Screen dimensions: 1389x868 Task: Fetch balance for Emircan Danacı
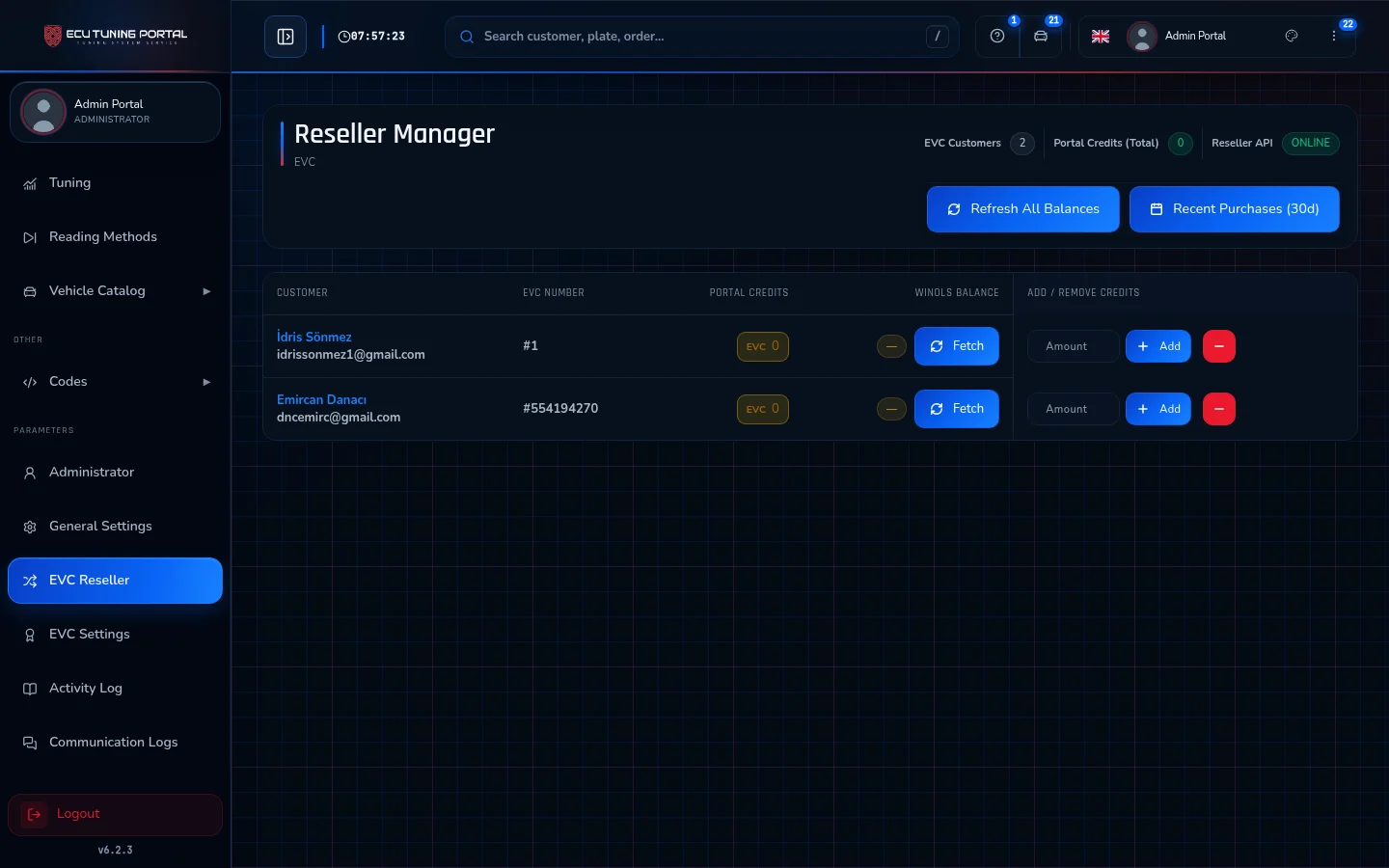(957, 409)
